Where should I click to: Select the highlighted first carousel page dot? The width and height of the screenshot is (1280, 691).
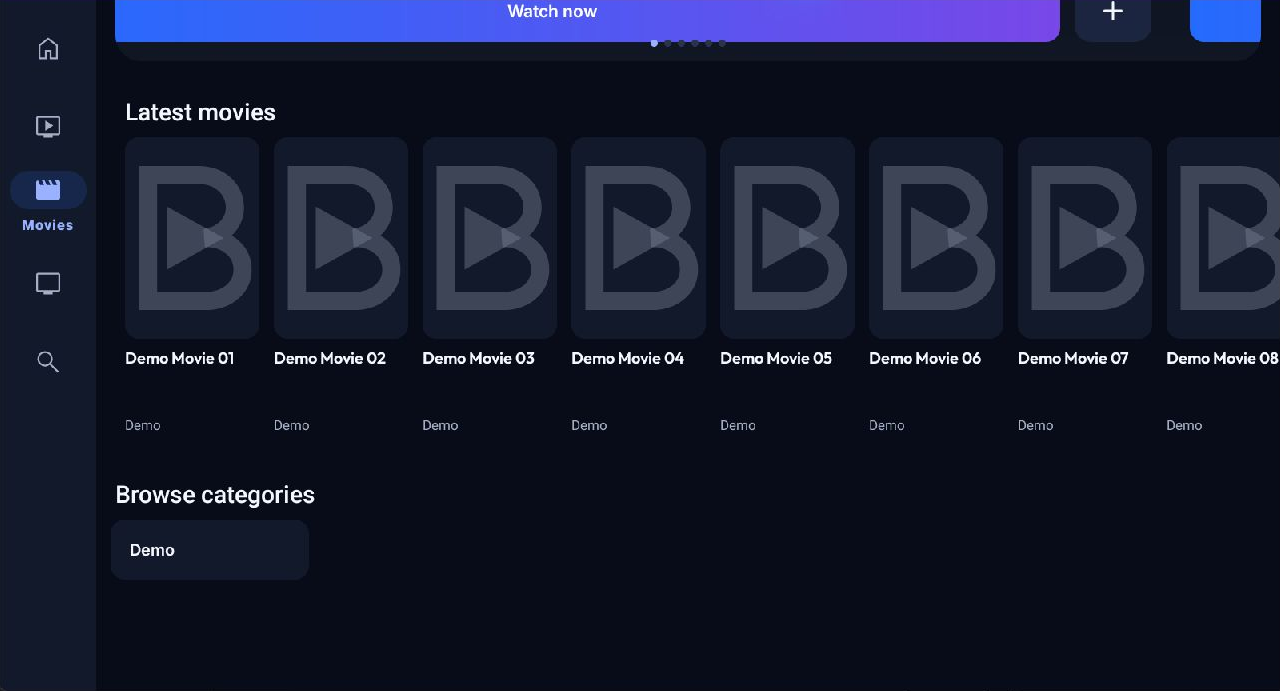654,43
